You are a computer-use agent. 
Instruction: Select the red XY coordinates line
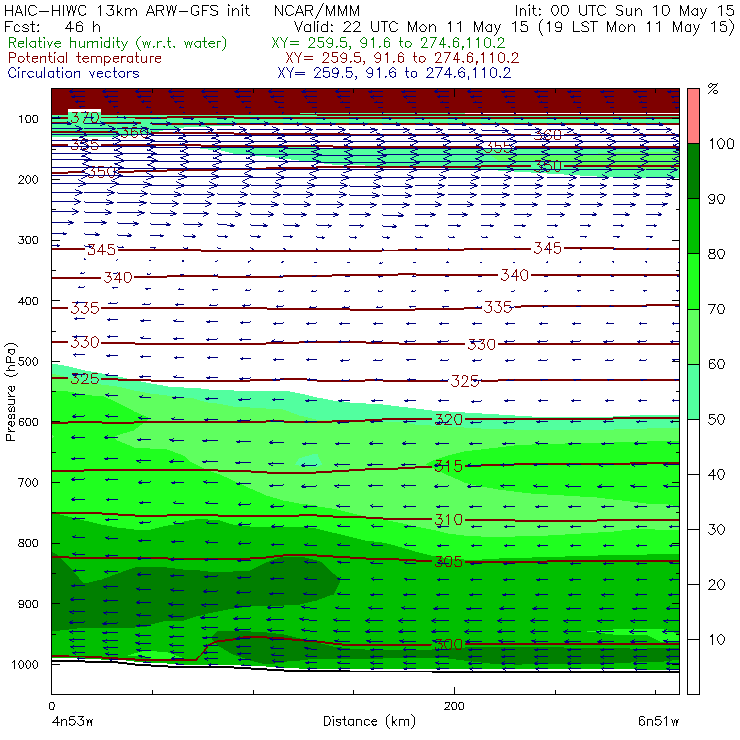[x=402, y=58]
